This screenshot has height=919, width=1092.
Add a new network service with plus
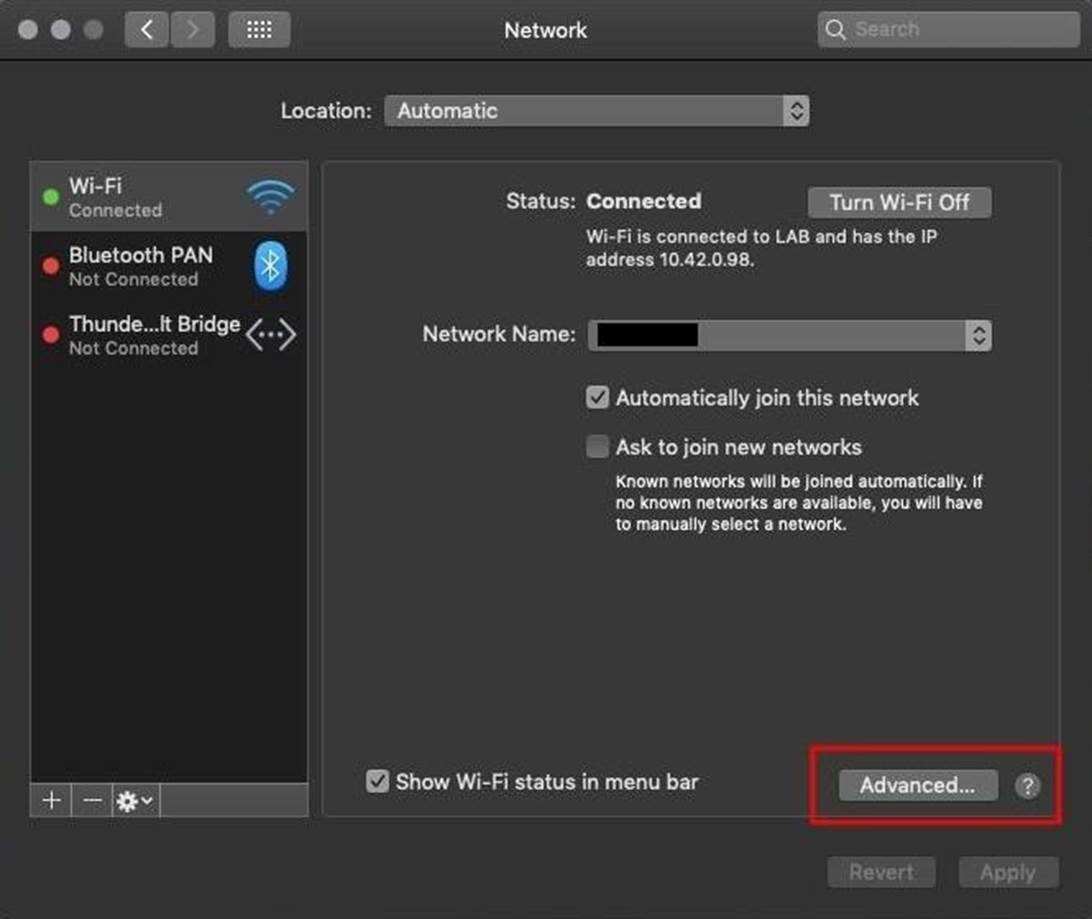point(51,801)
